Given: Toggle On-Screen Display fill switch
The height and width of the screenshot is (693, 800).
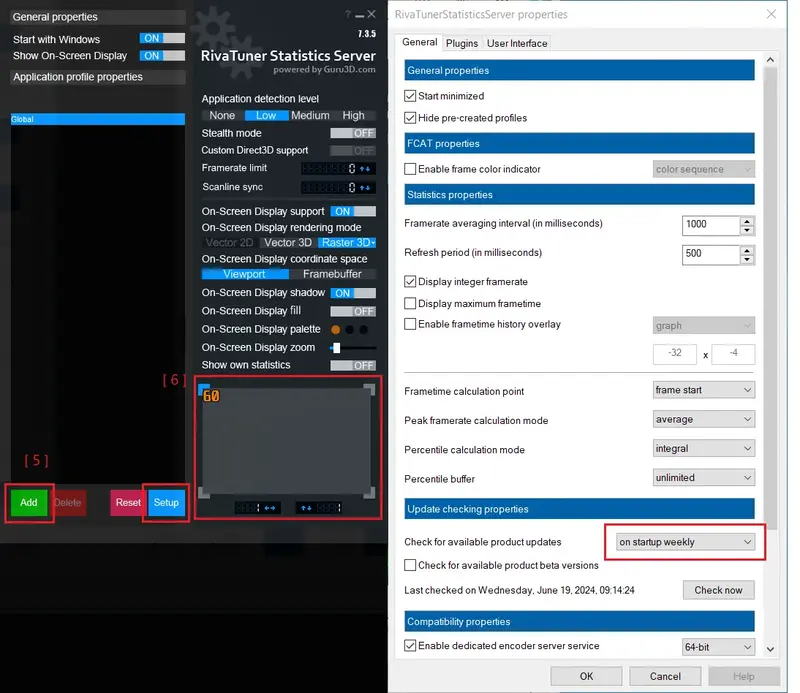Looking at the screenshot, I should 353,311.
